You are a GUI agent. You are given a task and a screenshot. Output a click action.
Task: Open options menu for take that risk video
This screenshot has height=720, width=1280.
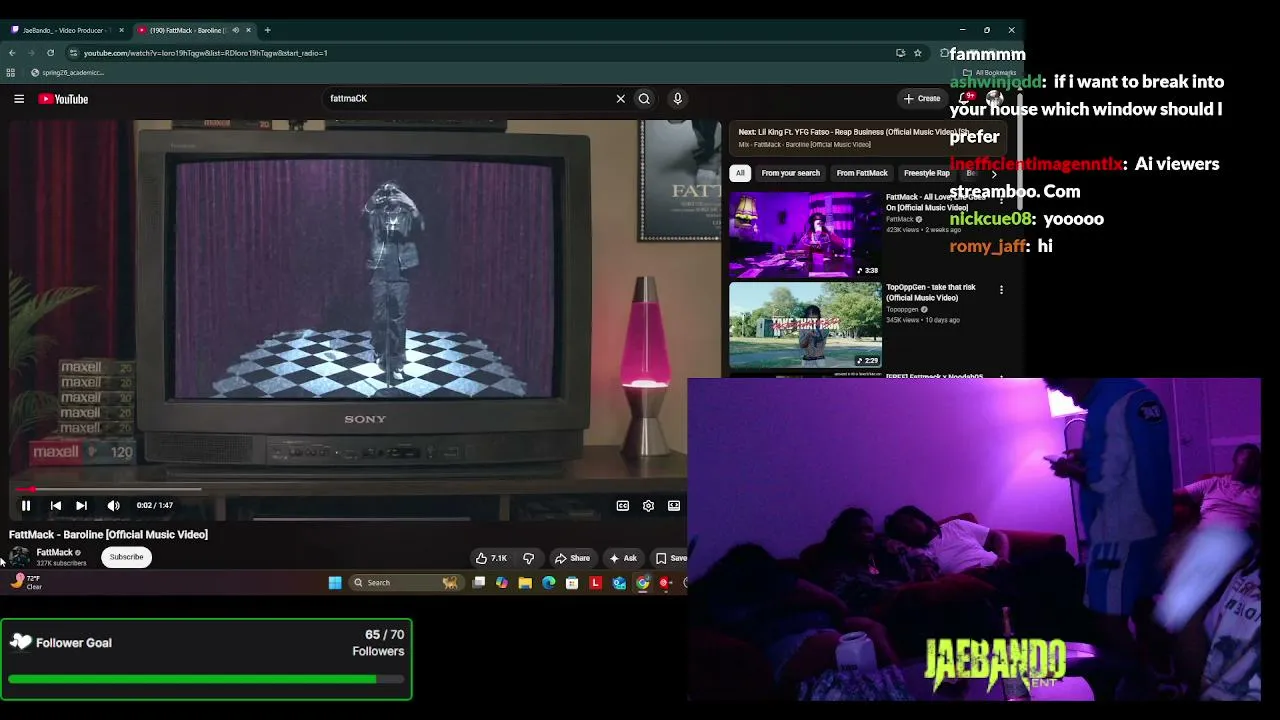point(1001,290)
